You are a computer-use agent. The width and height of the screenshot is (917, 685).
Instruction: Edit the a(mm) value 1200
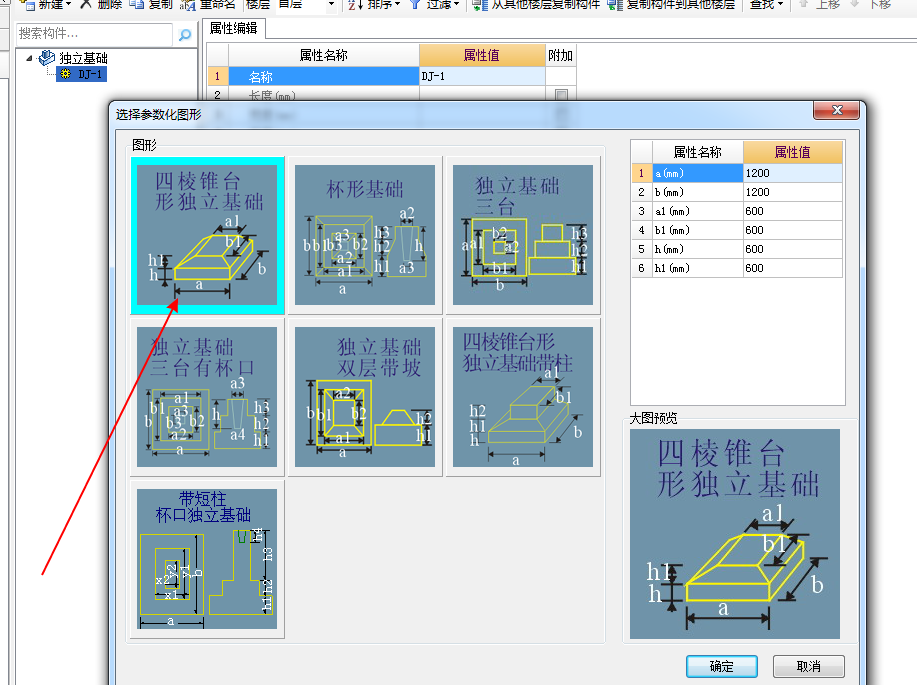coord(792,173)
